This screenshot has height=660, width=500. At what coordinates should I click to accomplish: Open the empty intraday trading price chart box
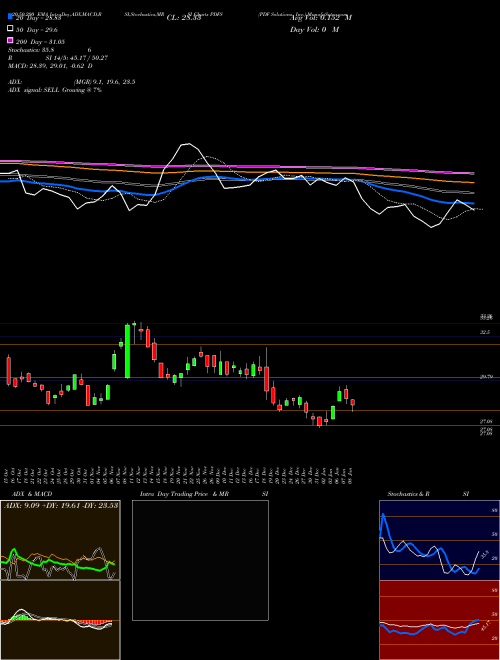point(200,560)
